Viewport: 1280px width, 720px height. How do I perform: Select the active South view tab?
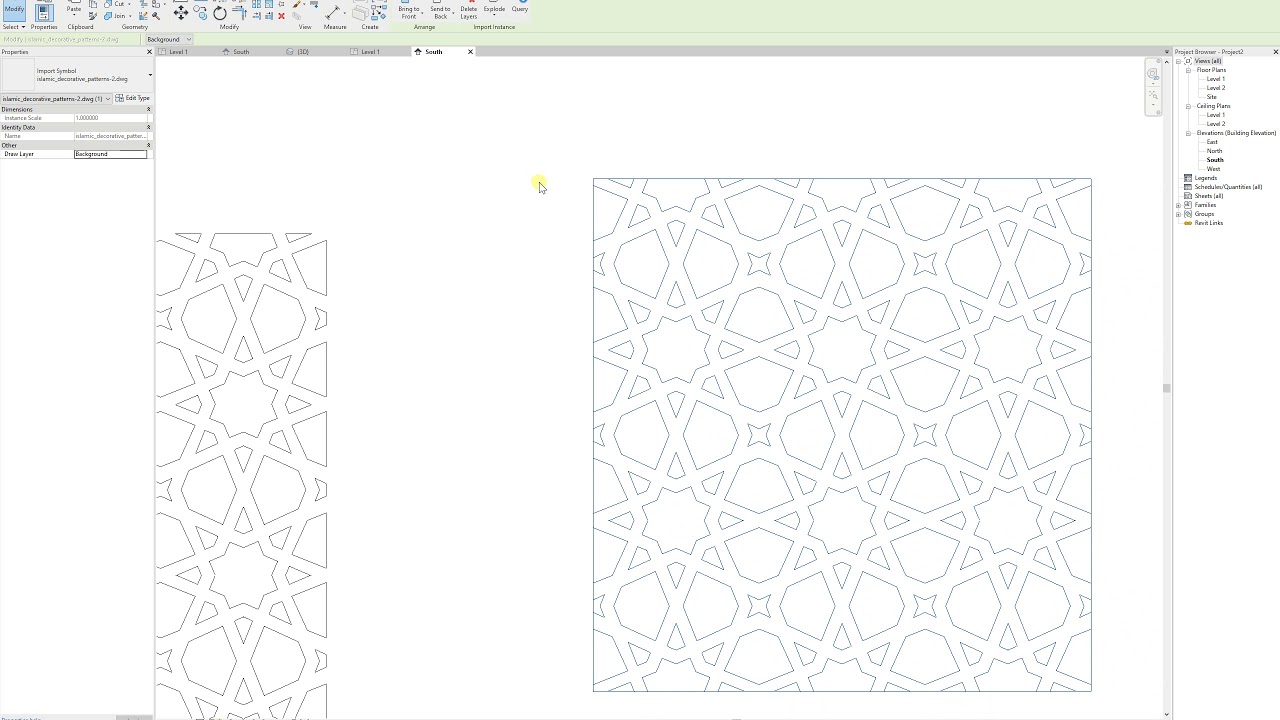[x=434, y=52]
